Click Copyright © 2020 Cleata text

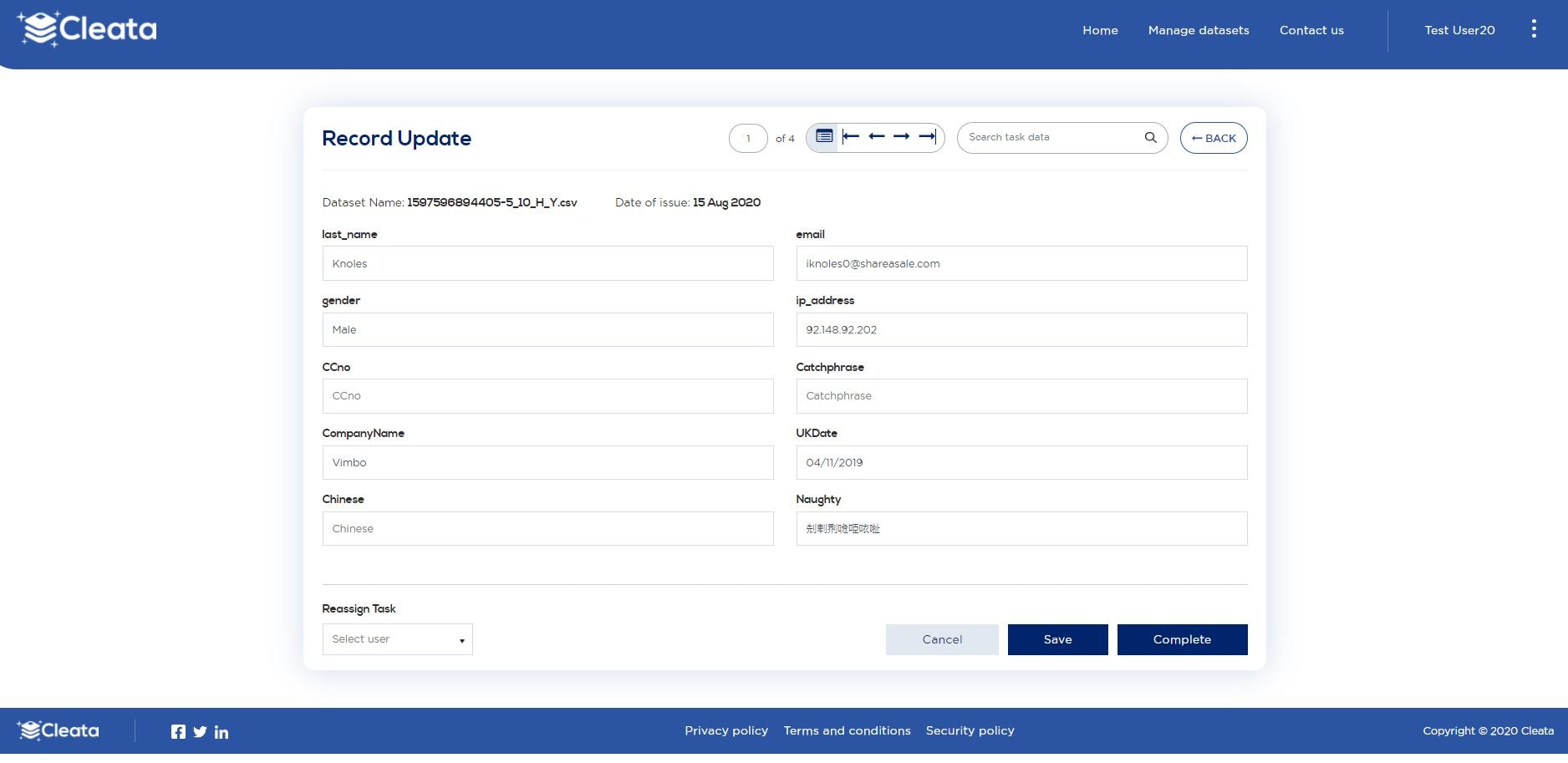coord(1488,730)
